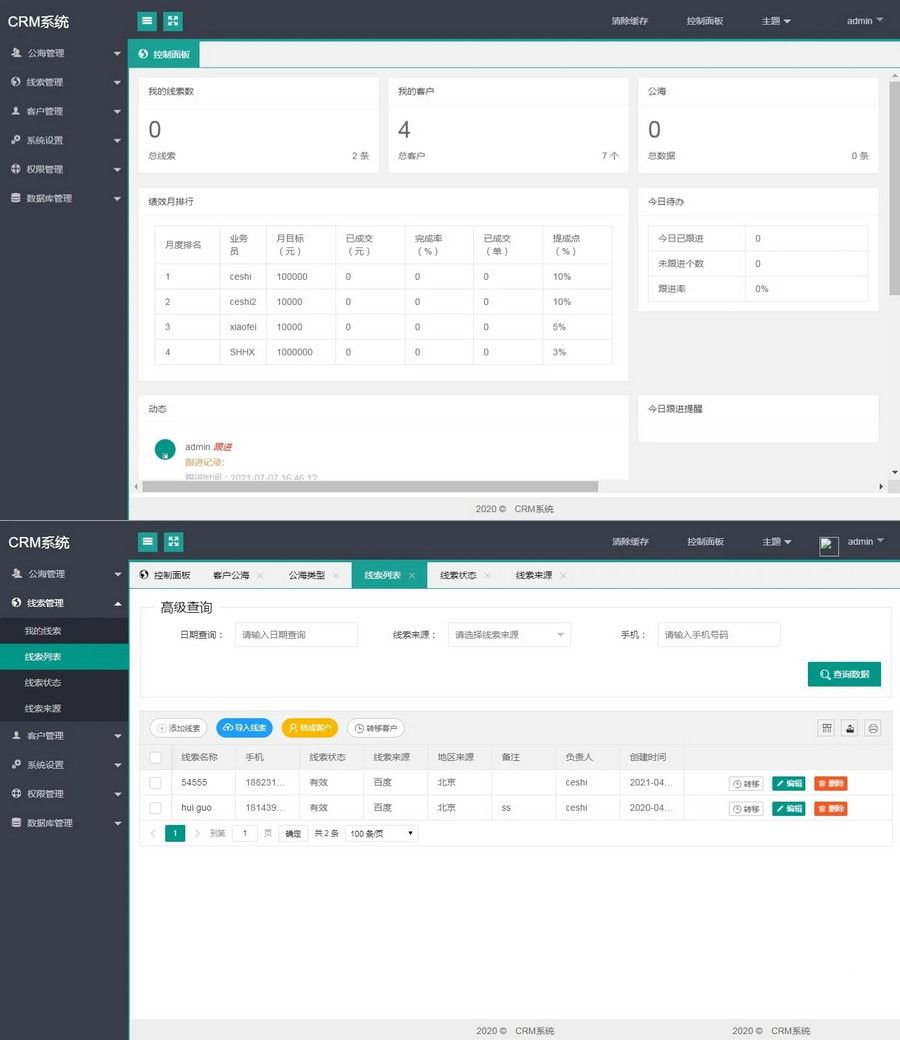900x1040 pixels.
Task: Click the 转移 icon on the 54555 row
Action: (746, 783)
